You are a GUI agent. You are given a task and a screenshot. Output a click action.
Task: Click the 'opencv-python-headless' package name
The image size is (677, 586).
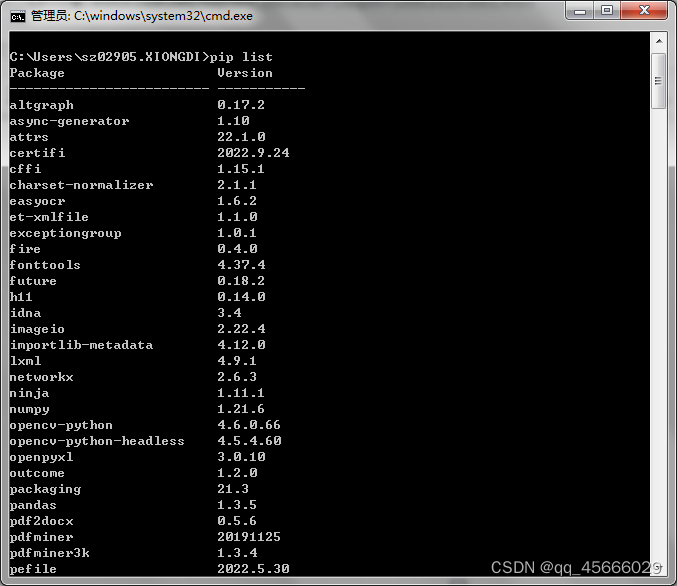coord(97,441)
